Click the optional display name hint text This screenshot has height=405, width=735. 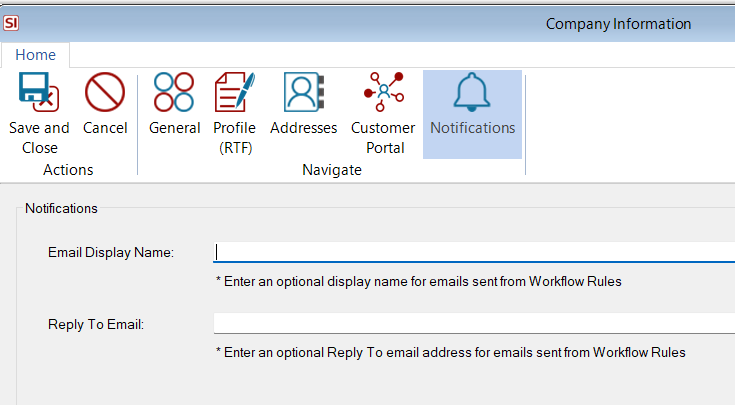[419, 282]
